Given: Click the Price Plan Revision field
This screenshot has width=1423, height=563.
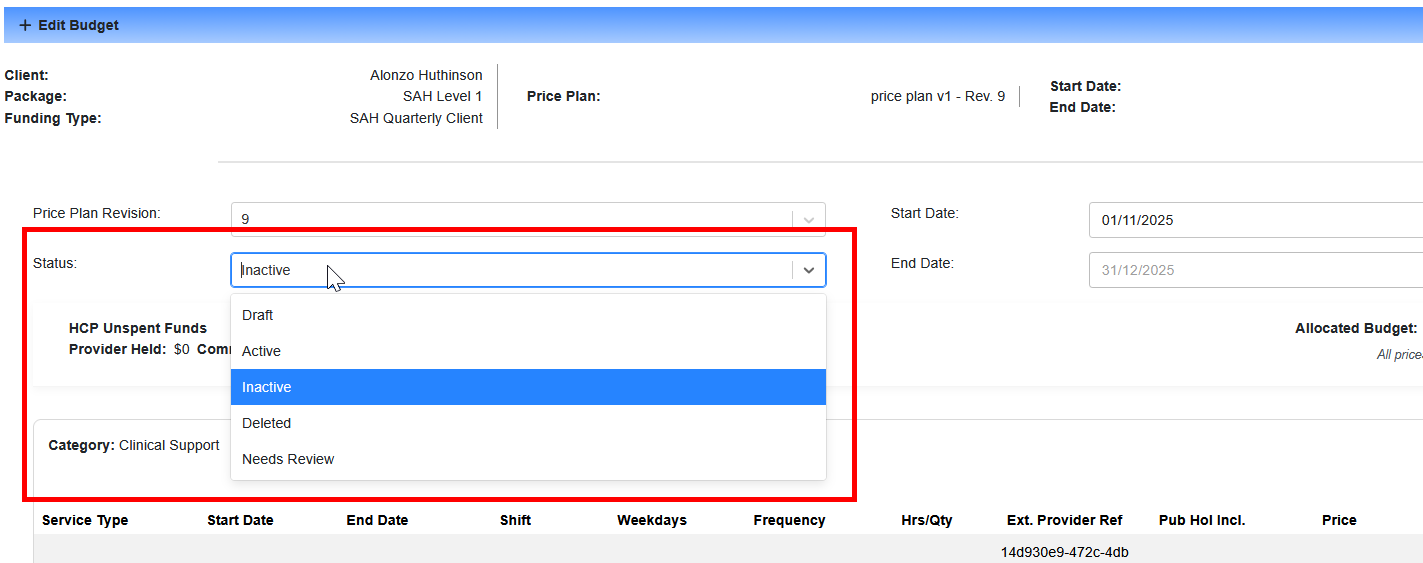Looking at the screenshot, I should pyautogui.click(x=510, y=219).
